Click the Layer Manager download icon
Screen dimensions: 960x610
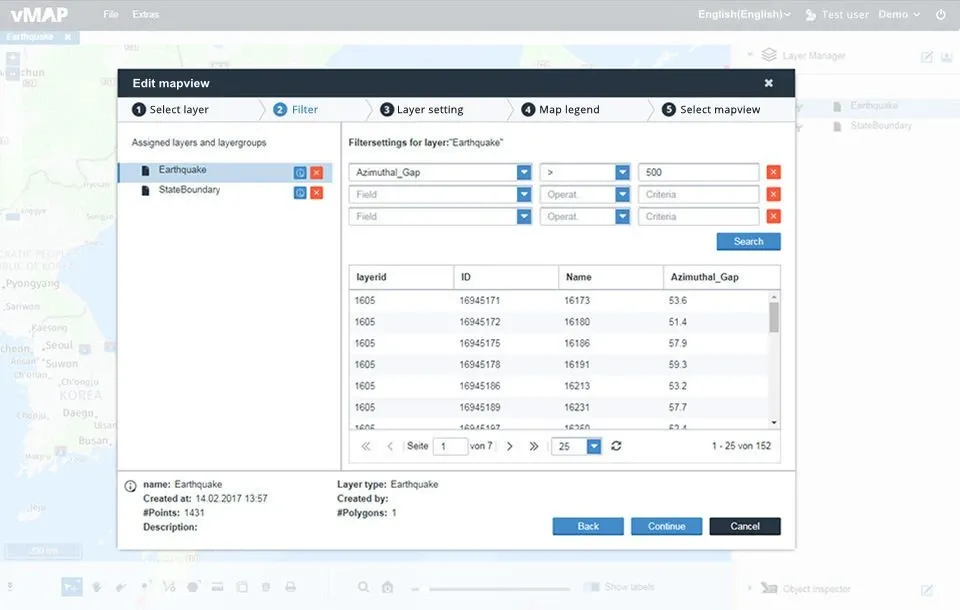coord(947,57)
